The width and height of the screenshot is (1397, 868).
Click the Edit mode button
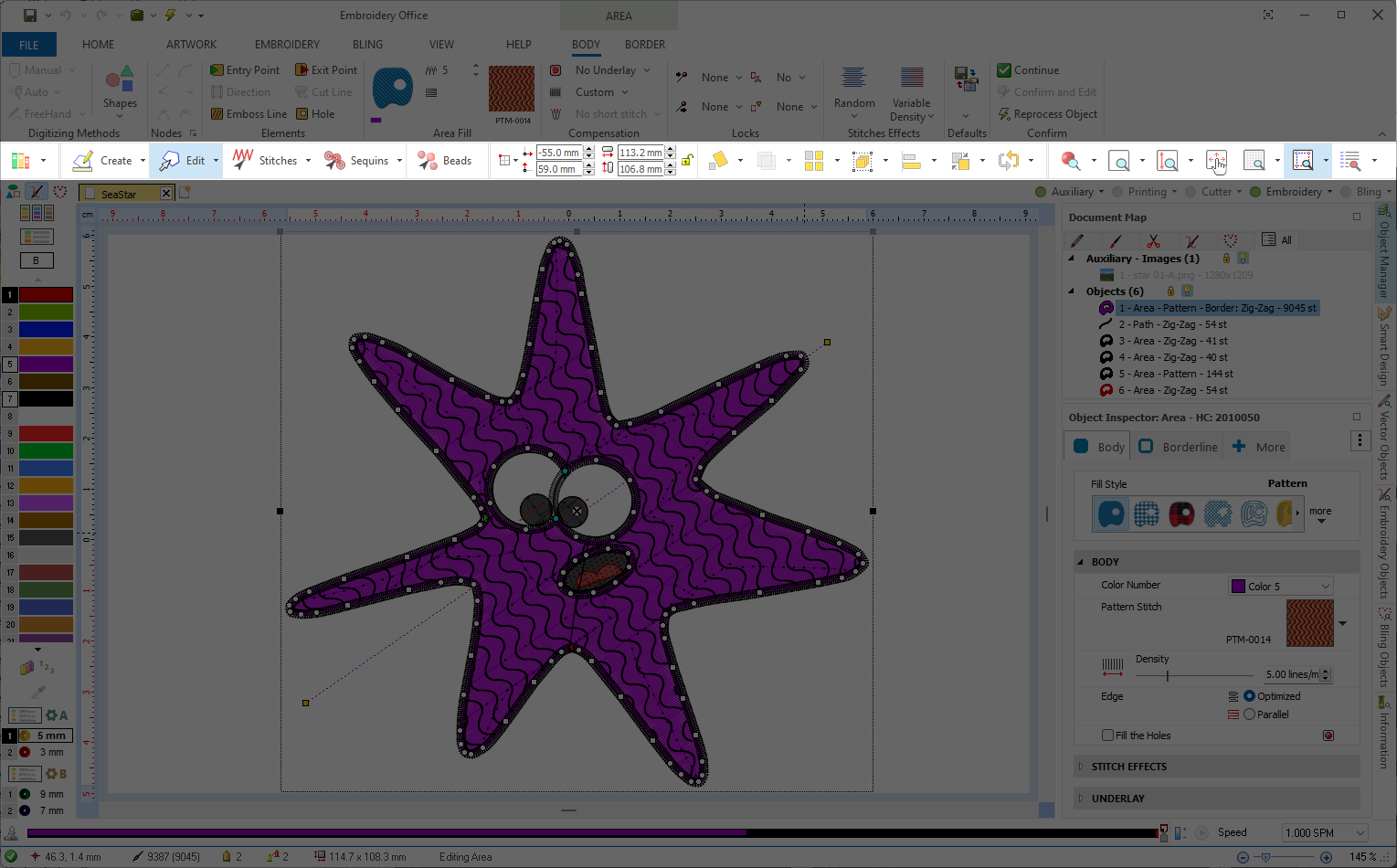pyautogui.click(x=184, y=161)
